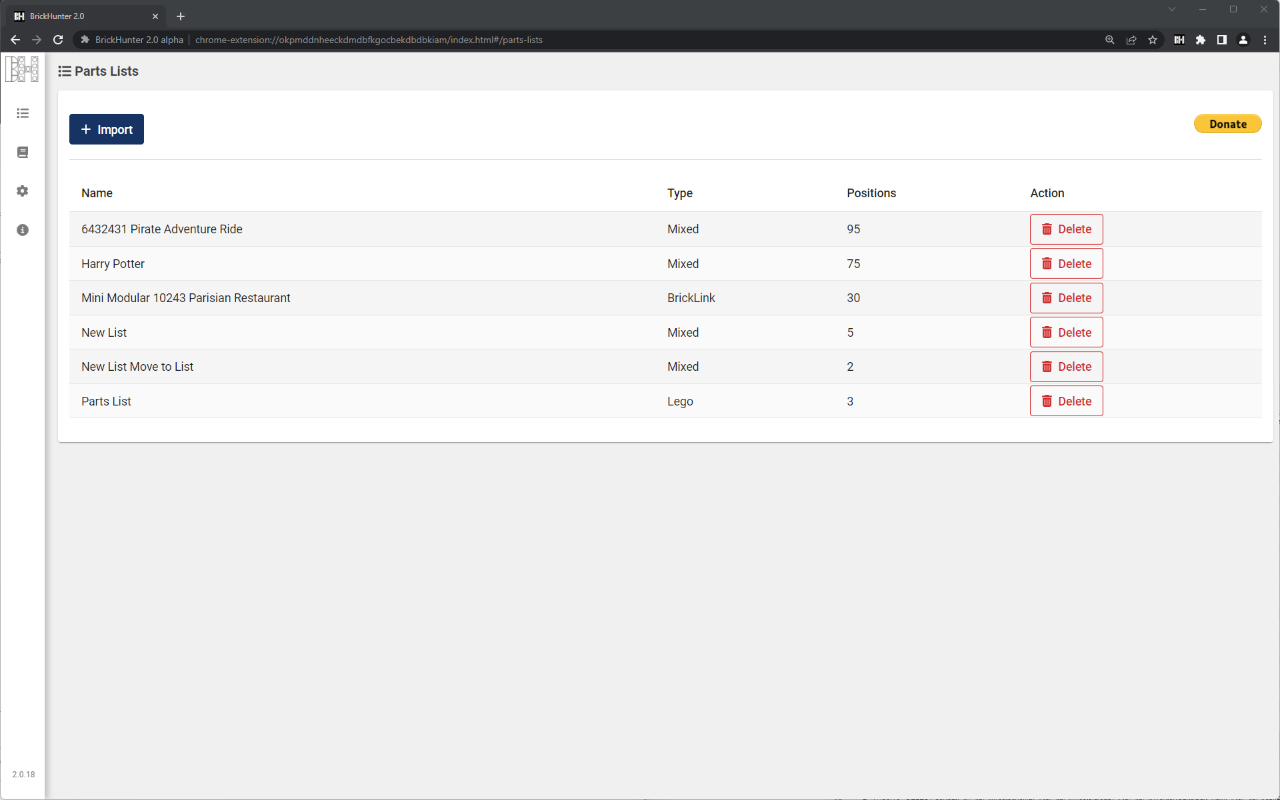Close the BrickHunter 2.0 tab

pyautogui.click(x=155, y=16)
